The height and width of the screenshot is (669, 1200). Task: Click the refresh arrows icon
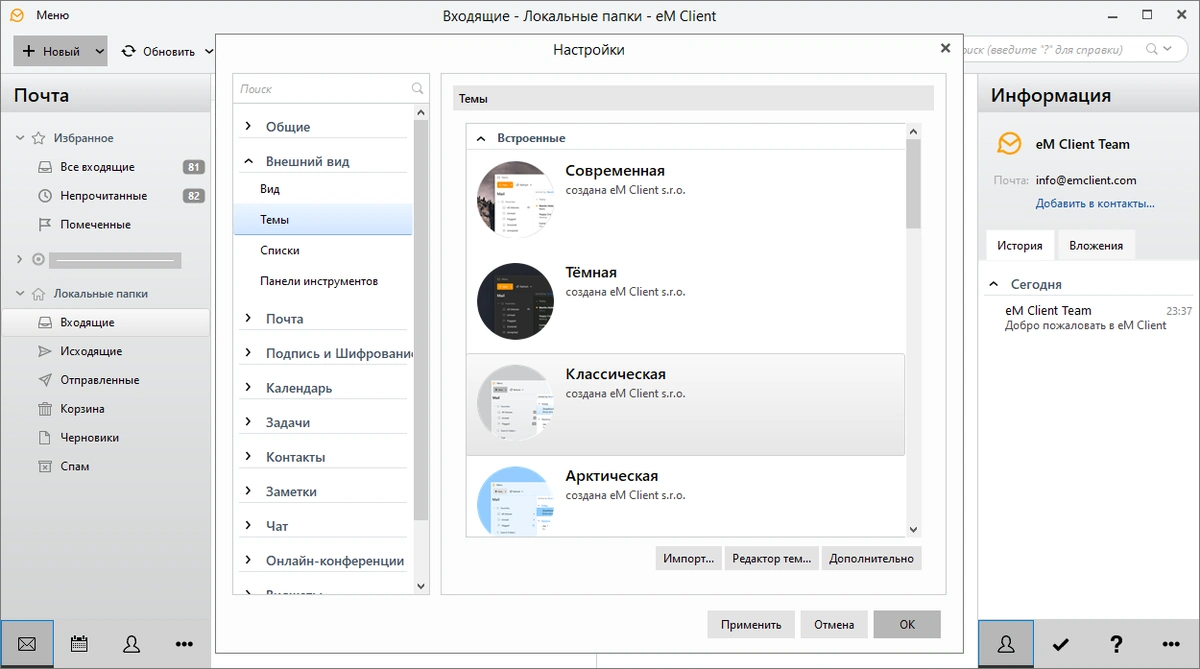(128, 51)
